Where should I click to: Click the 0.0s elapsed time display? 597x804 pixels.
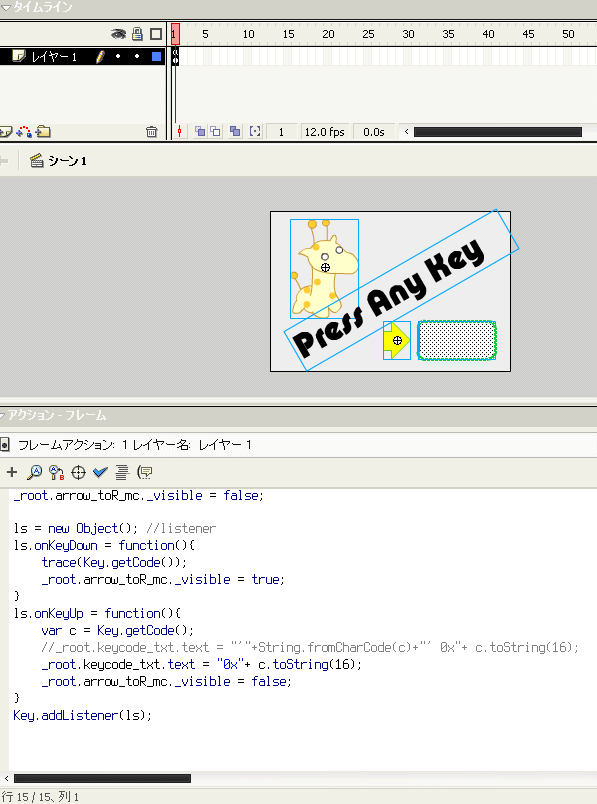[373, 132]
